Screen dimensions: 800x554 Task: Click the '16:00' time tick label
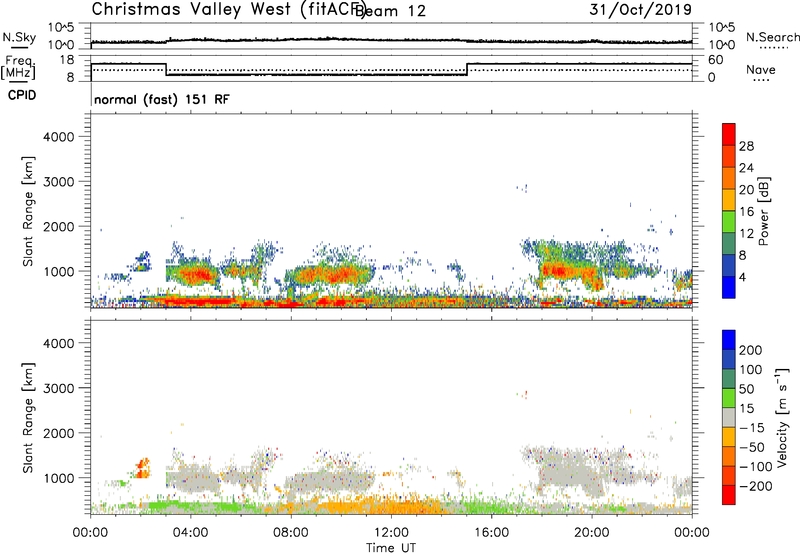point(491,533)
